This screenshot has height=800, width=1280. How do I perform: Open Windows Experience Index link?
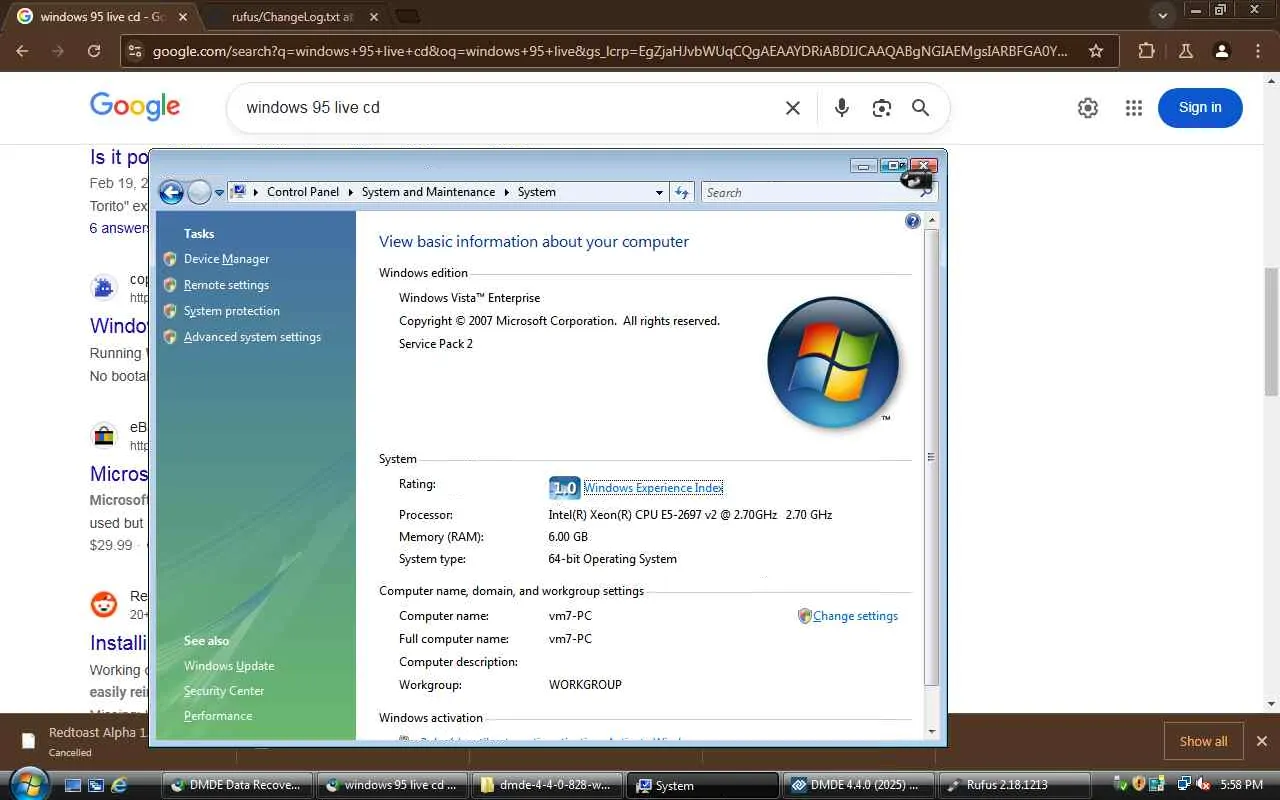[x=653, y=488]
